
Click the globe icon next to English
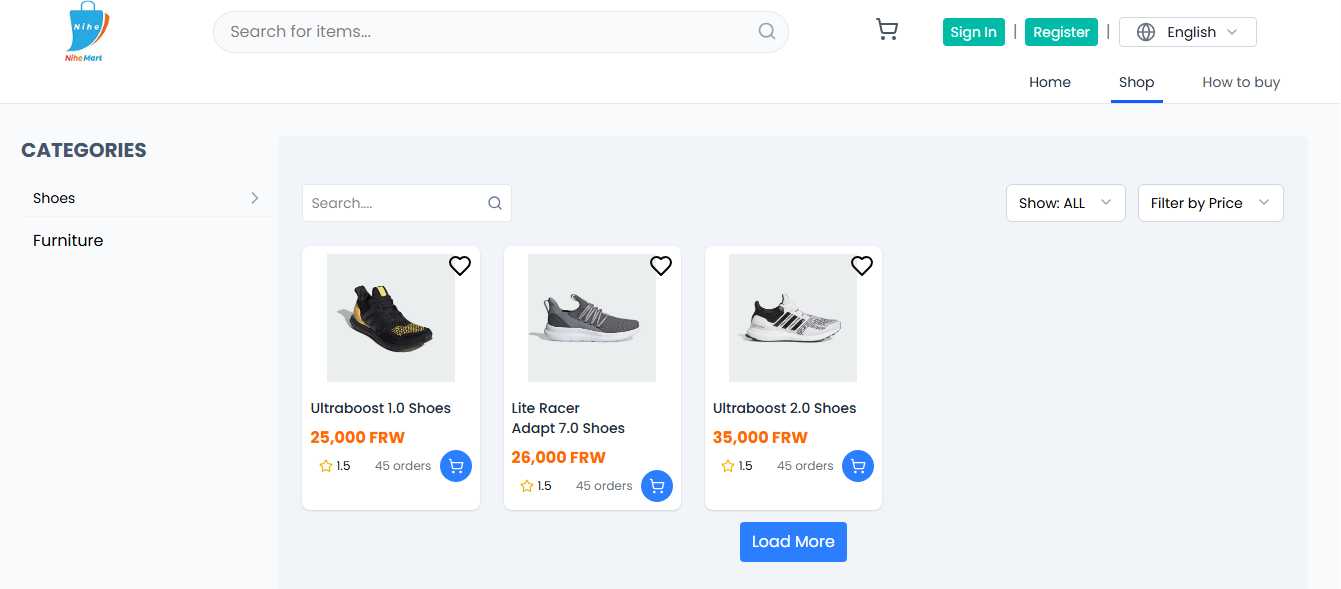[x=1146, y=31]
